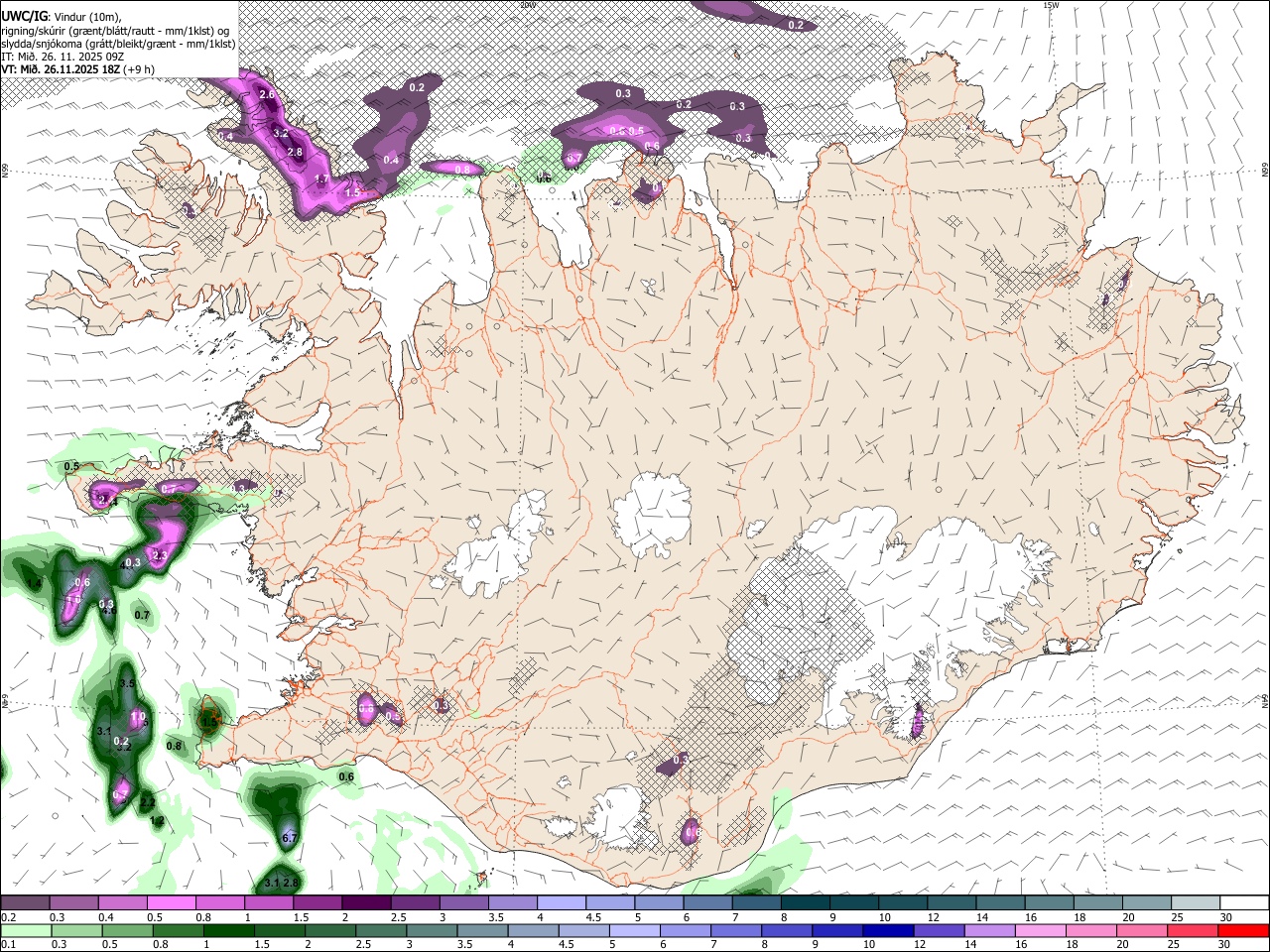Click the lower legend swatch between 1 and 1.5

[229, 930]
